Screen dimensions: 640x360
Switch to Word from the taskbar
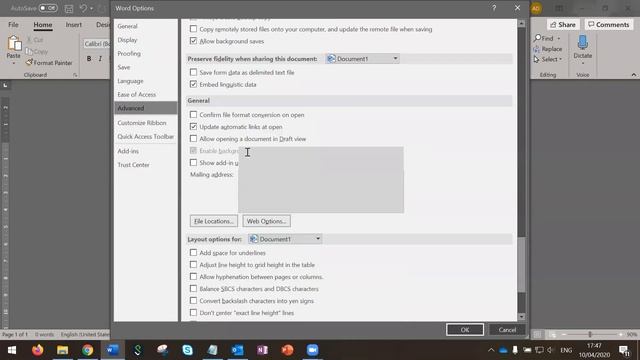click(113, 350)
